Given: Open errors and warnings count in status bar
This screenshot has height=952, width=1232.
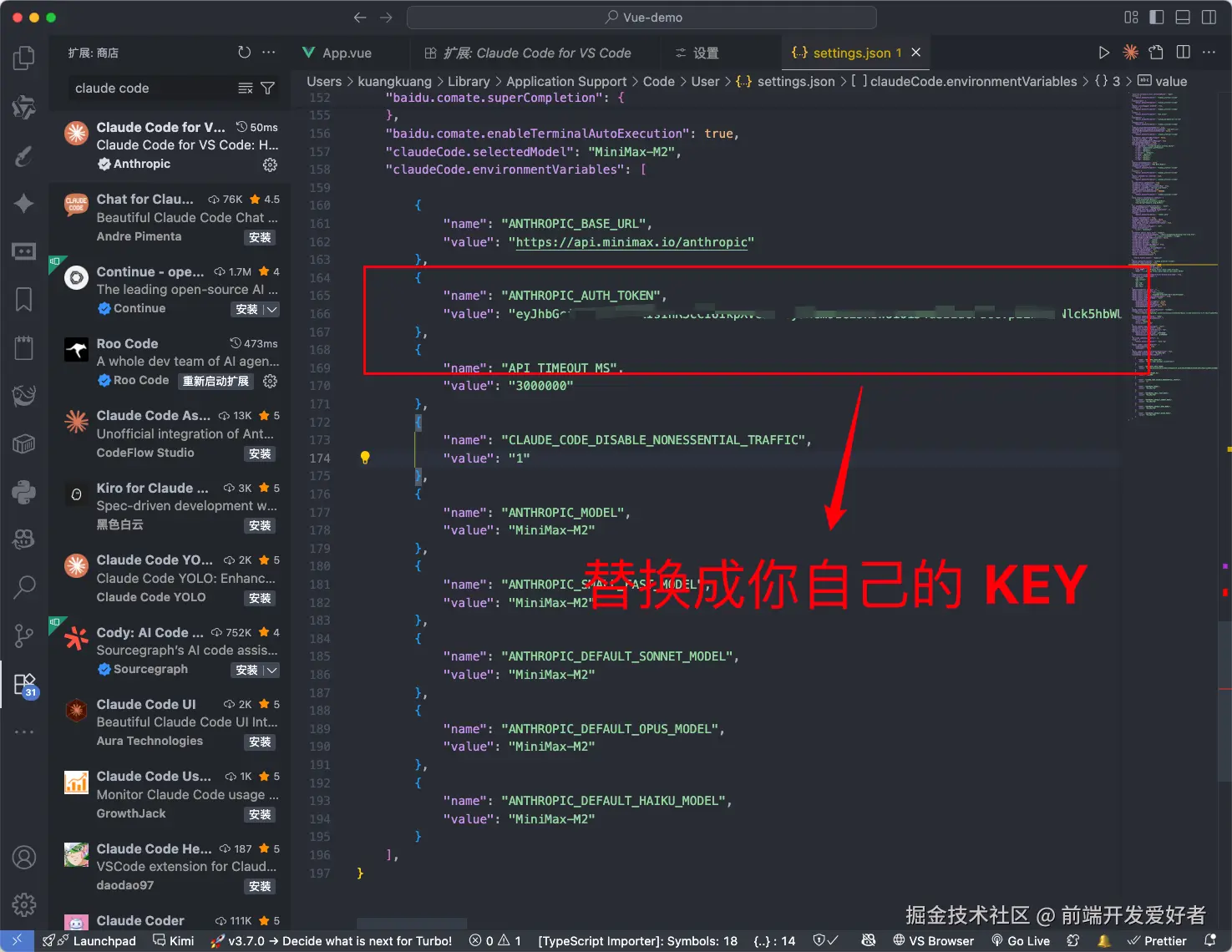Looking at the screenshot, I should [x=495, y=941].
